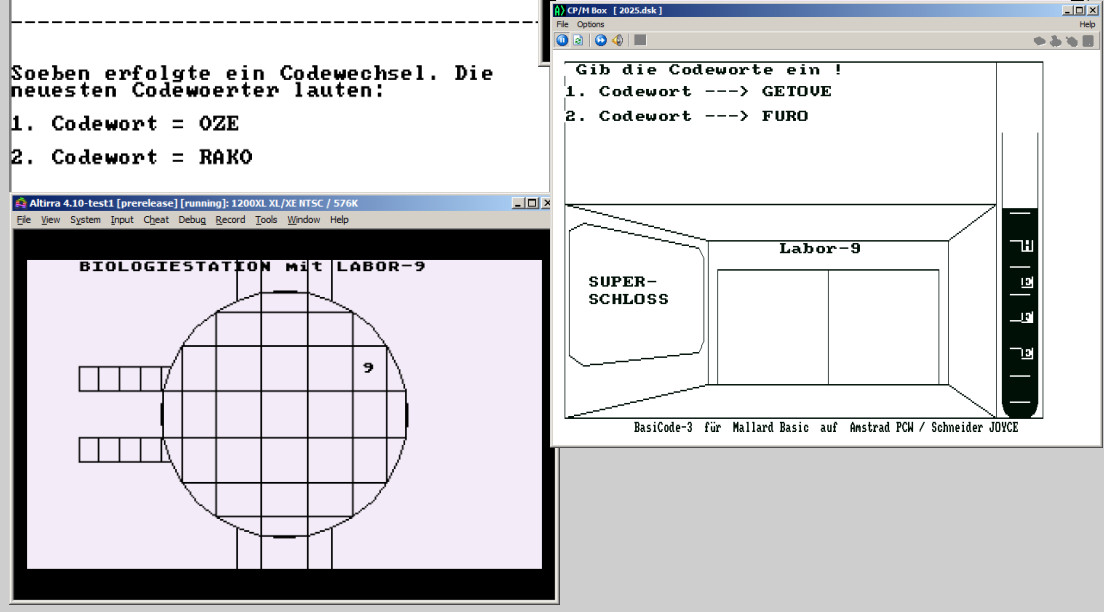1104x612 pixels.
Task: Maximize the Altirra emulator window
Action: [531, 204]
